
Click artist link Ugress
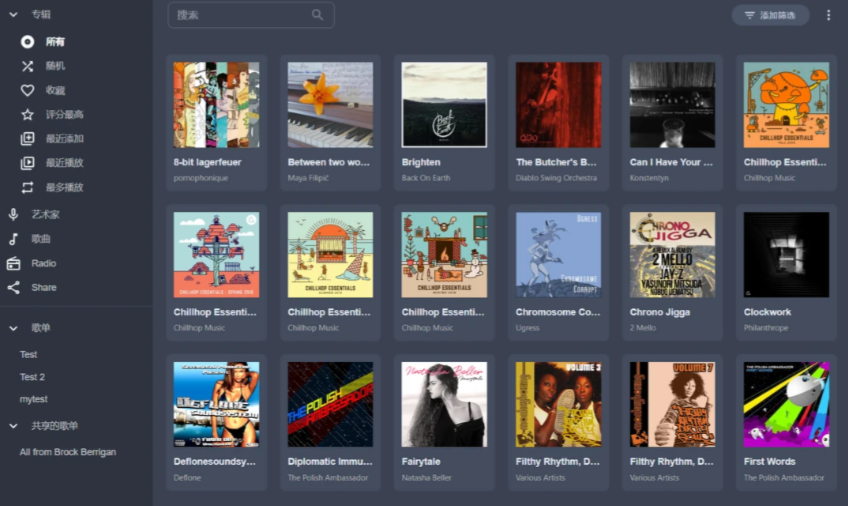527,328
